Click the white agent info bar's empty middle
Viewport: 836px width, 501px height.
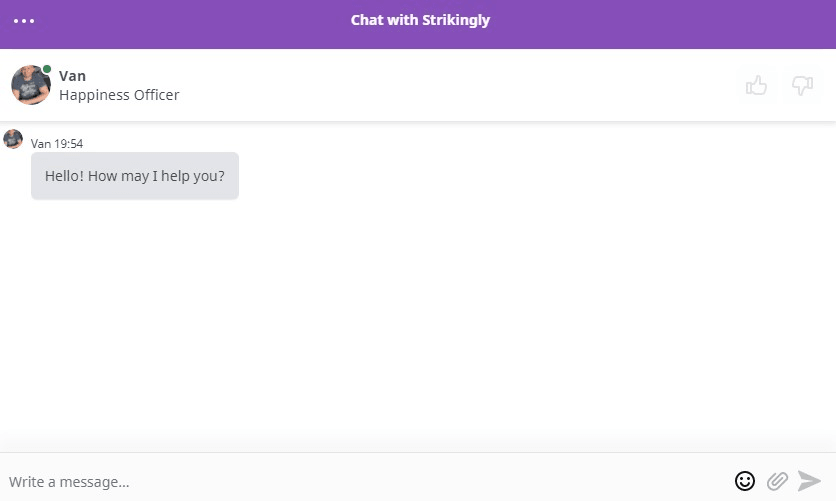tap(450, 86)
